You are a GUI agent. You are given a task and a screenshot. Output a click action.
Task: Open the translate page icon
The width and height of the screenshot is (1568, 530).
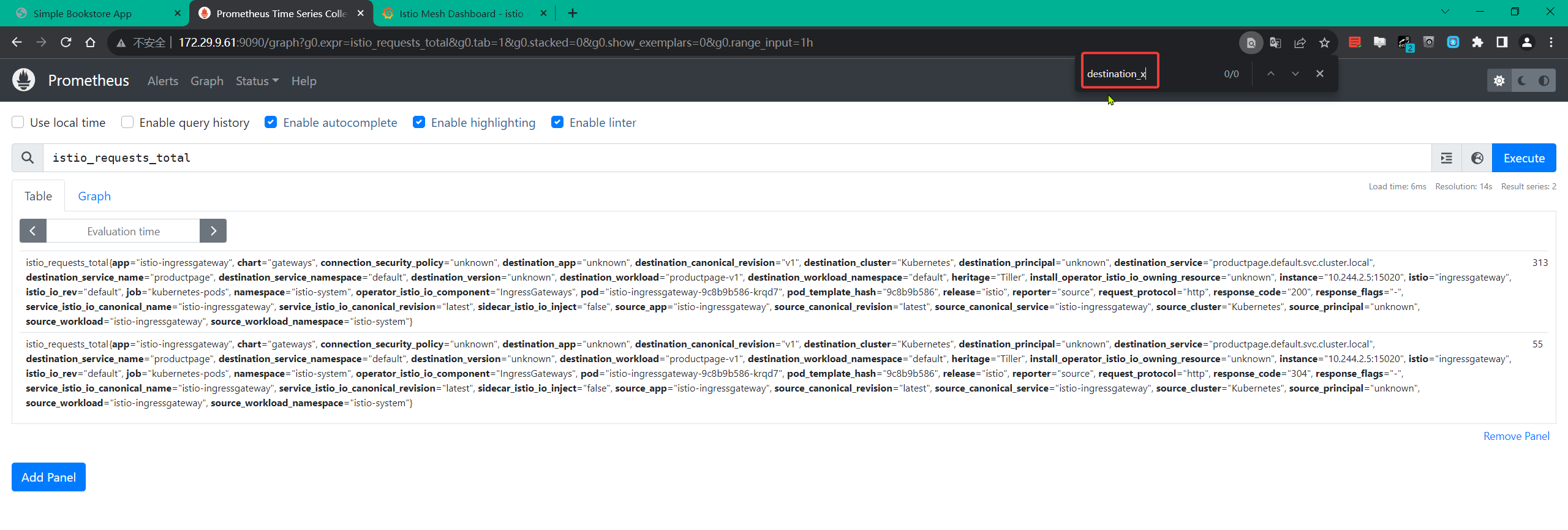tap(1275, 42)
